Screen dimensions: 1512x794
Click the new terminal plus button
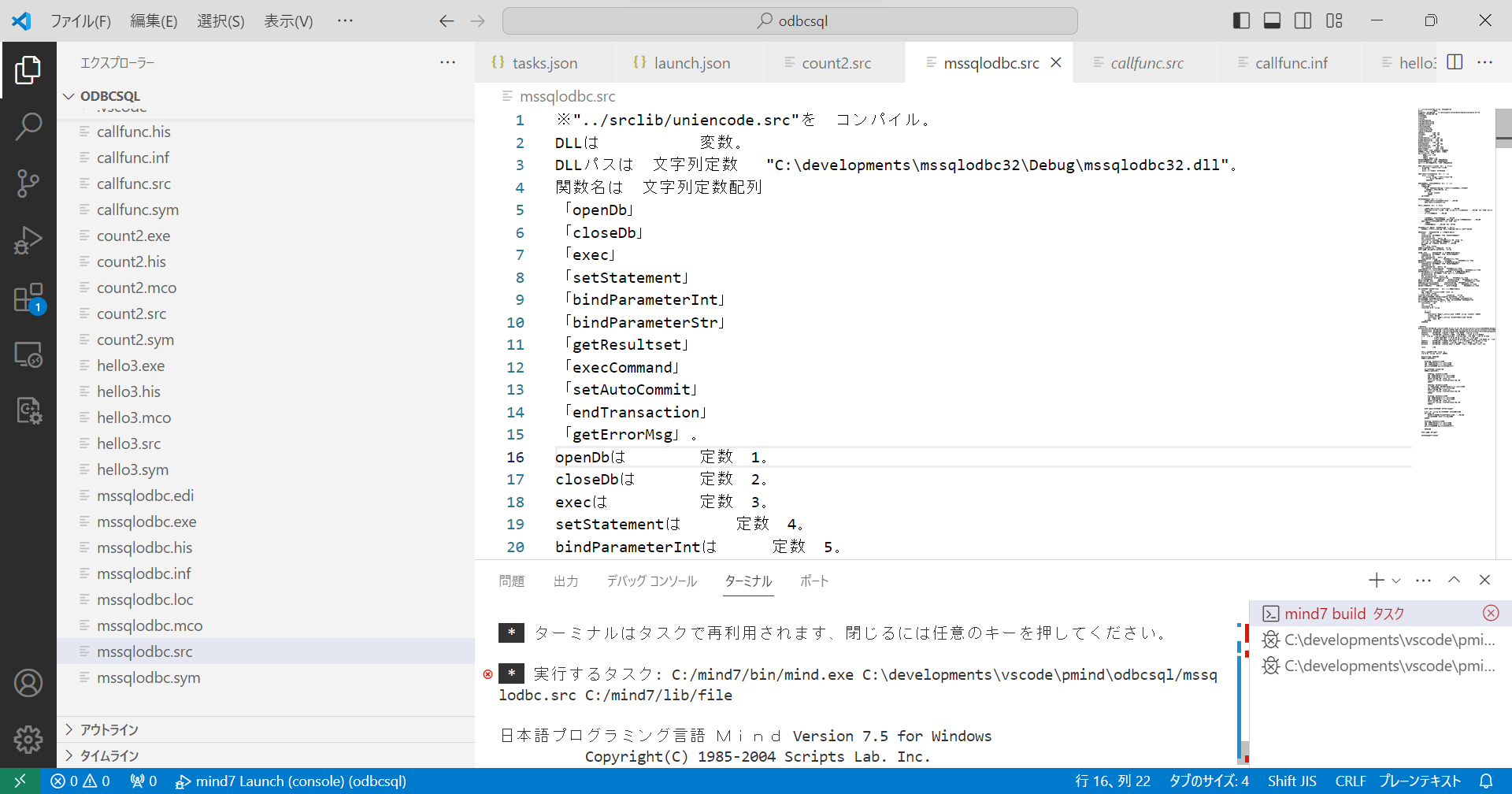pos(1376,581)
